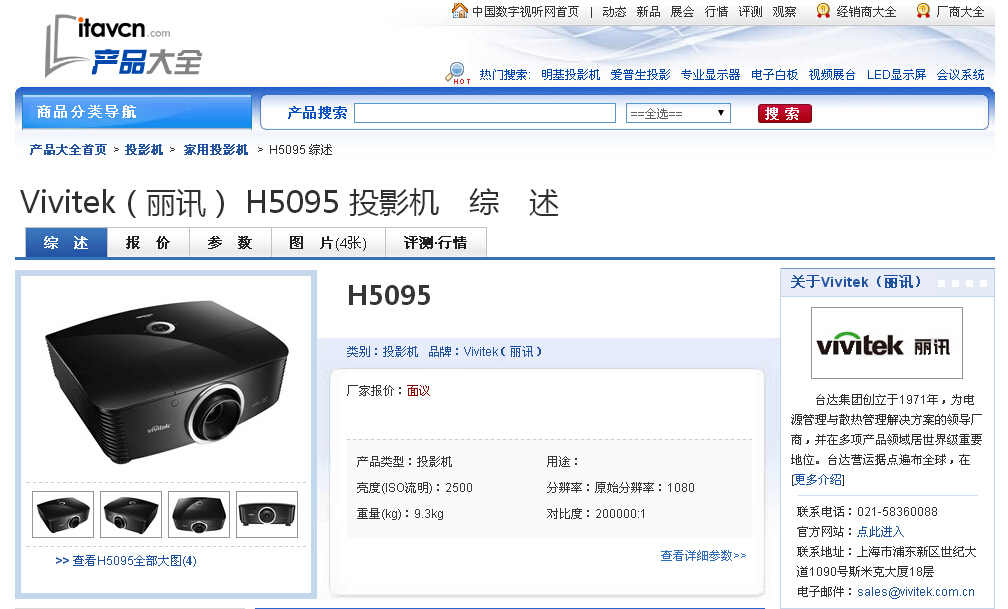
Task: Select the third projector thumbnail
Action: (x=199, y=514)
